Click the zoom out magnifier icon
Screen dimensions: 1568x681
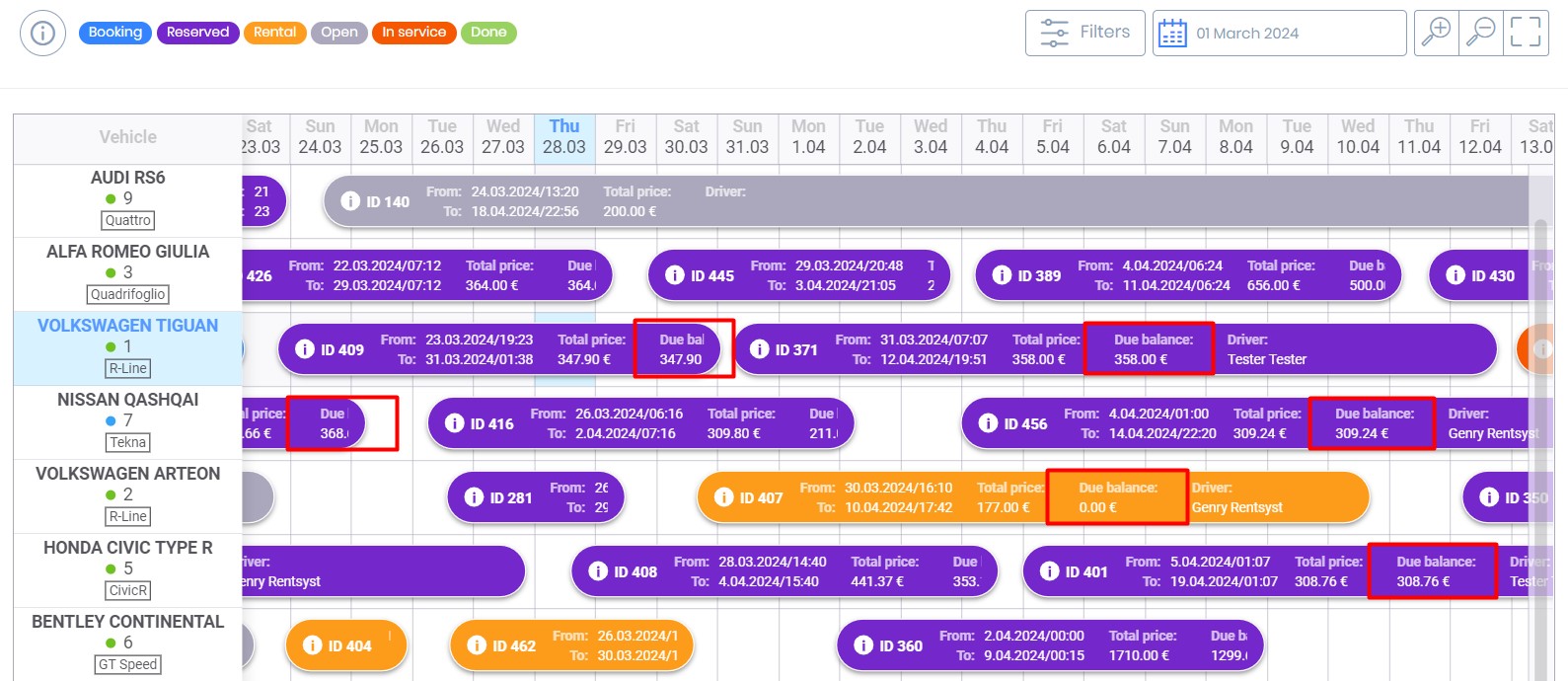(1481, 33)
